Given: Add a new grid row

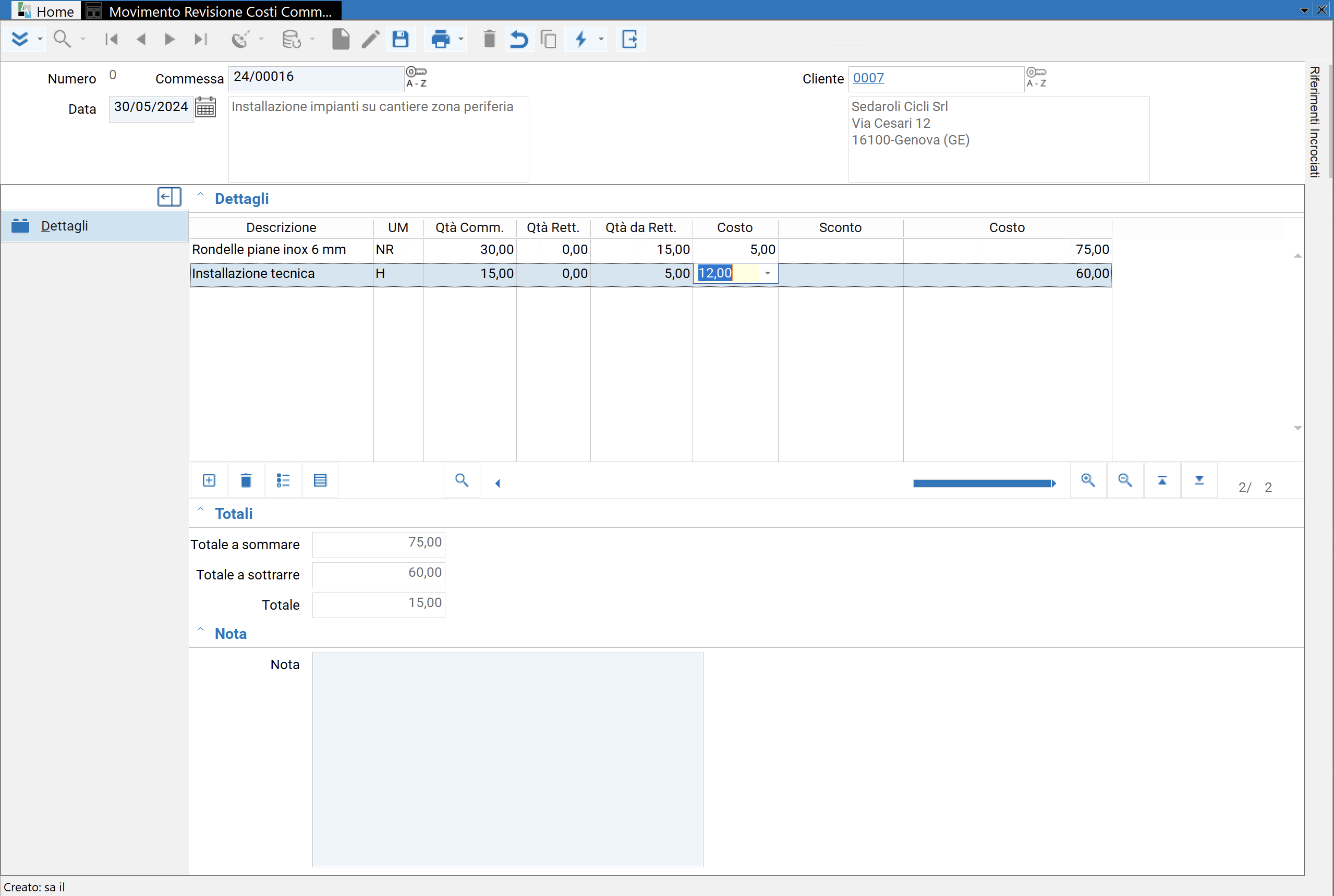Looking at the screenshot, I should point(209,480).
